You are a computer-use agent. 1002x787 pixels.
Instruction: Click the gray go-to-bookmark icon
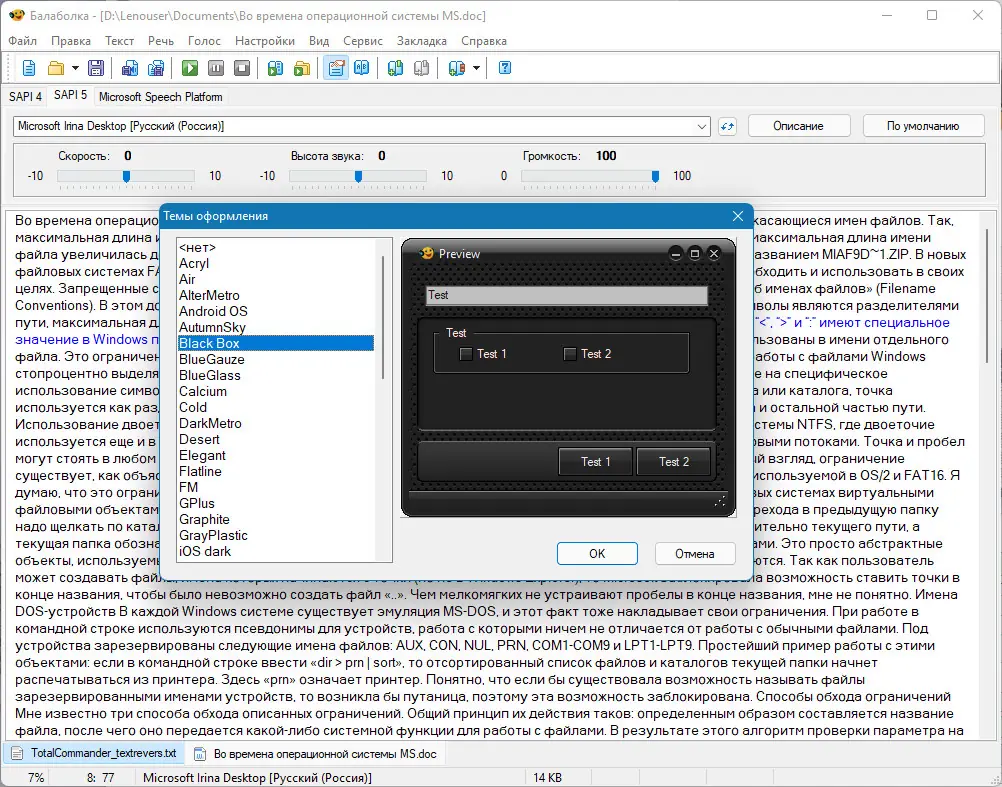click(421, 68)
